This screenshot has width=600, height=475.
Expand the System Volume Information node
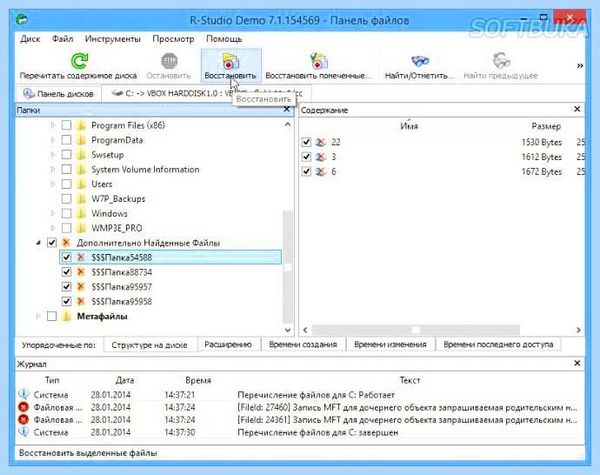click(x=53, y=169)
